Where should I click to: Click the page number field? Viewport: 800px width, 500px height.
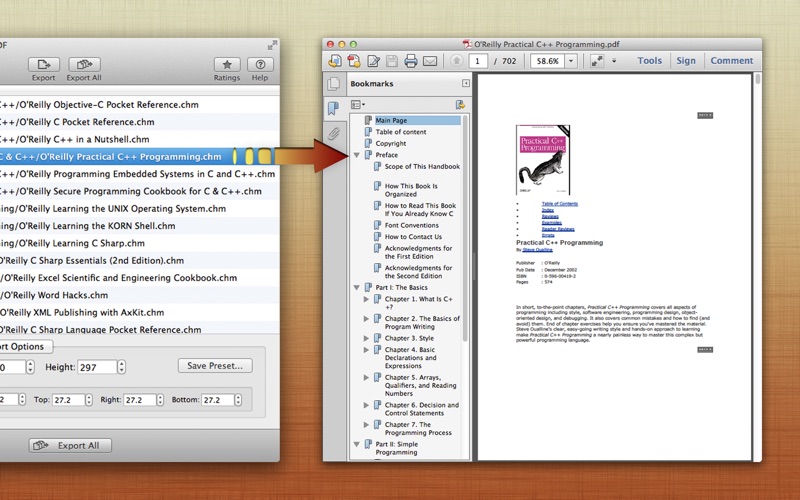tap(478, 61)
